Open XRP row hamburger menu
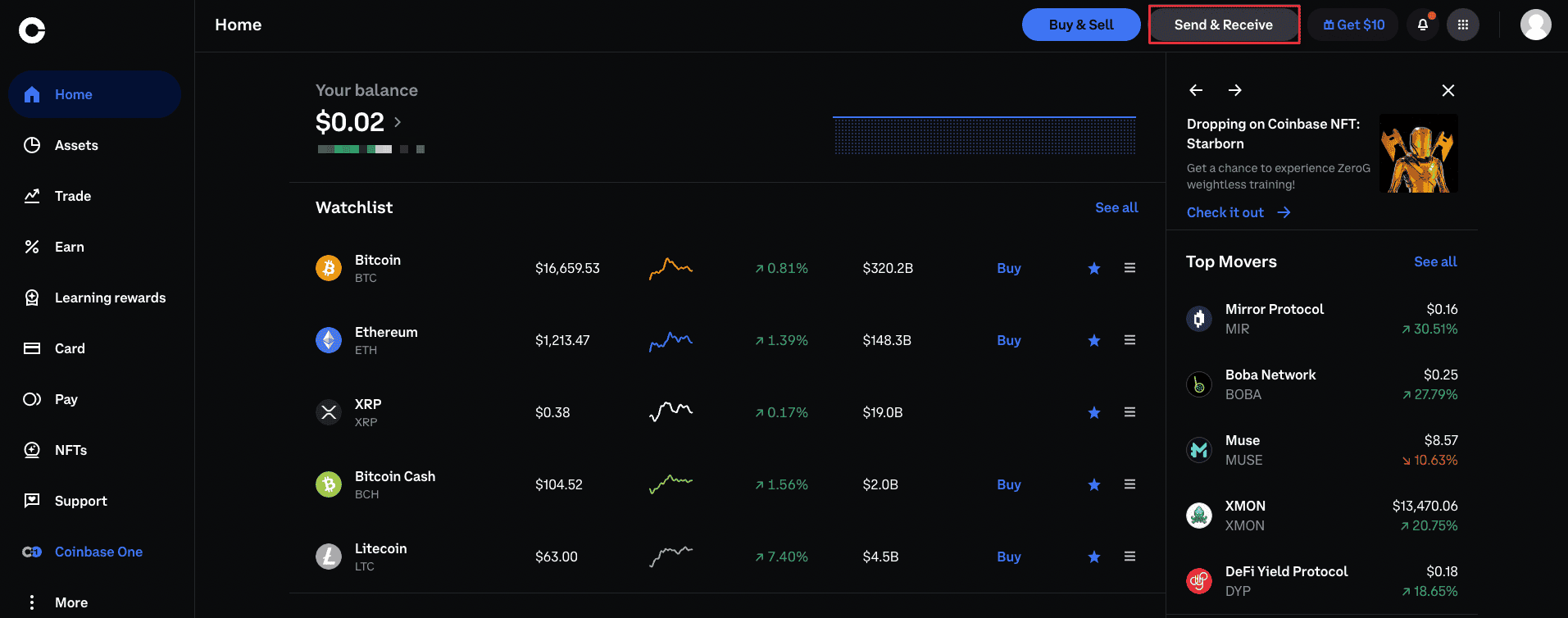1568x618 pixels. [1129, 412]
